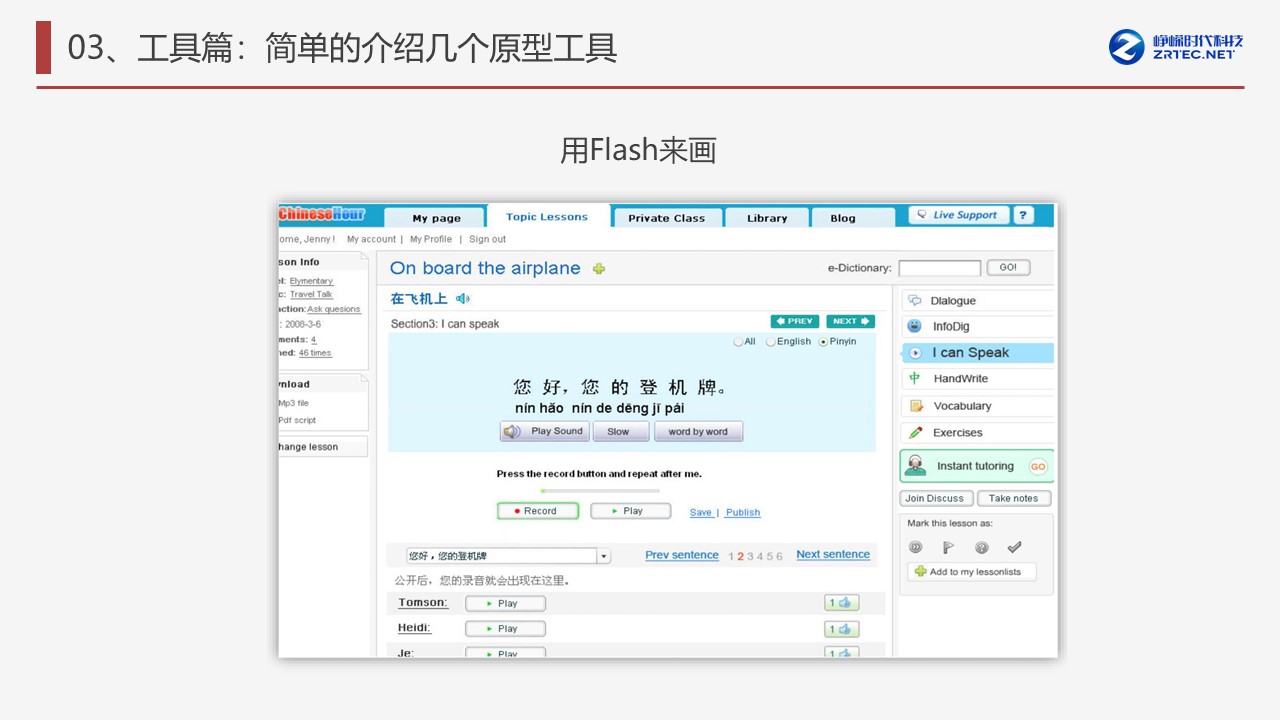Switch to the Private Class tab
The image size is (1280, 720).
coord(666,218)
